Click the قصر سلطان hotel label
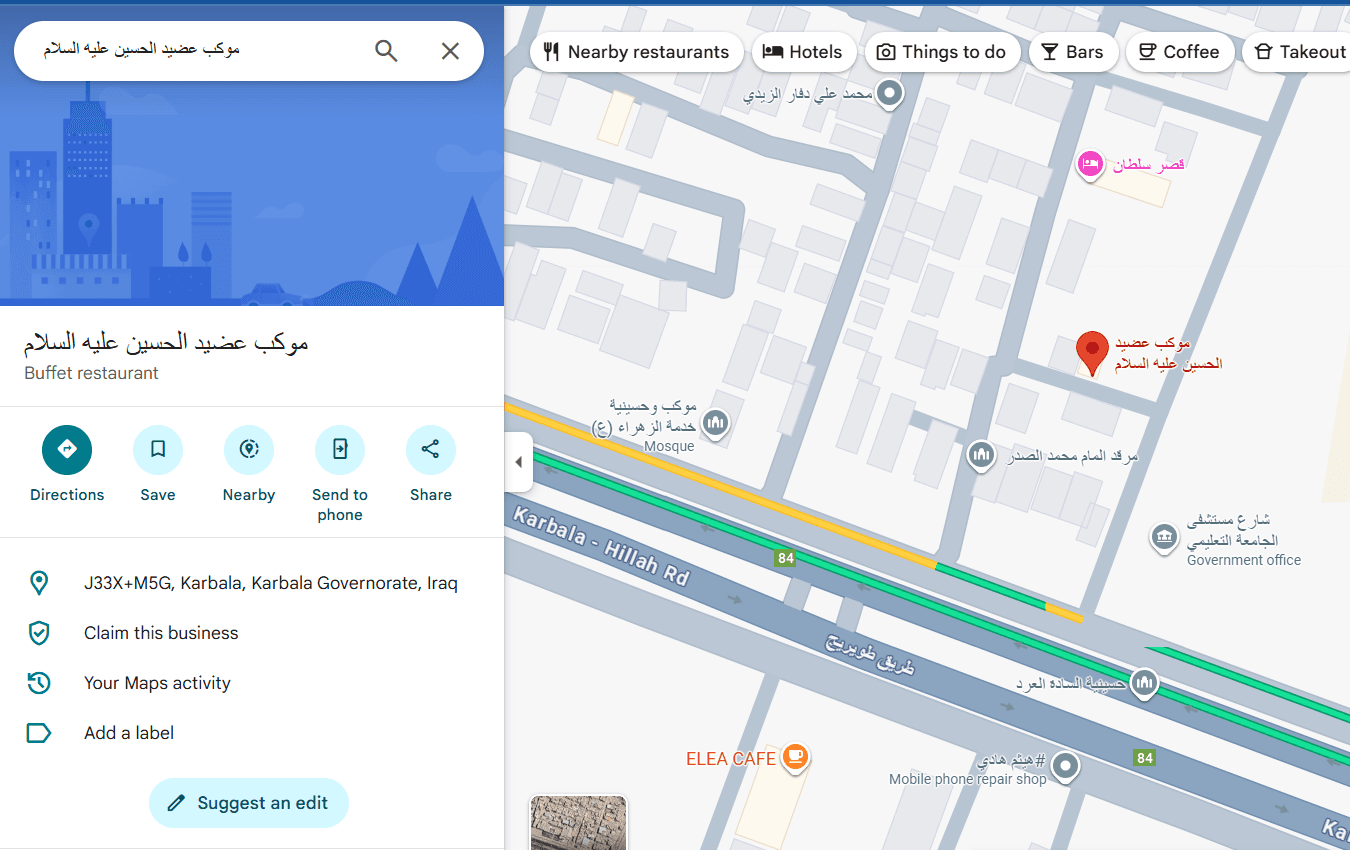Viewport: 1350px width, 850px height. click(x=1149, y=164)
